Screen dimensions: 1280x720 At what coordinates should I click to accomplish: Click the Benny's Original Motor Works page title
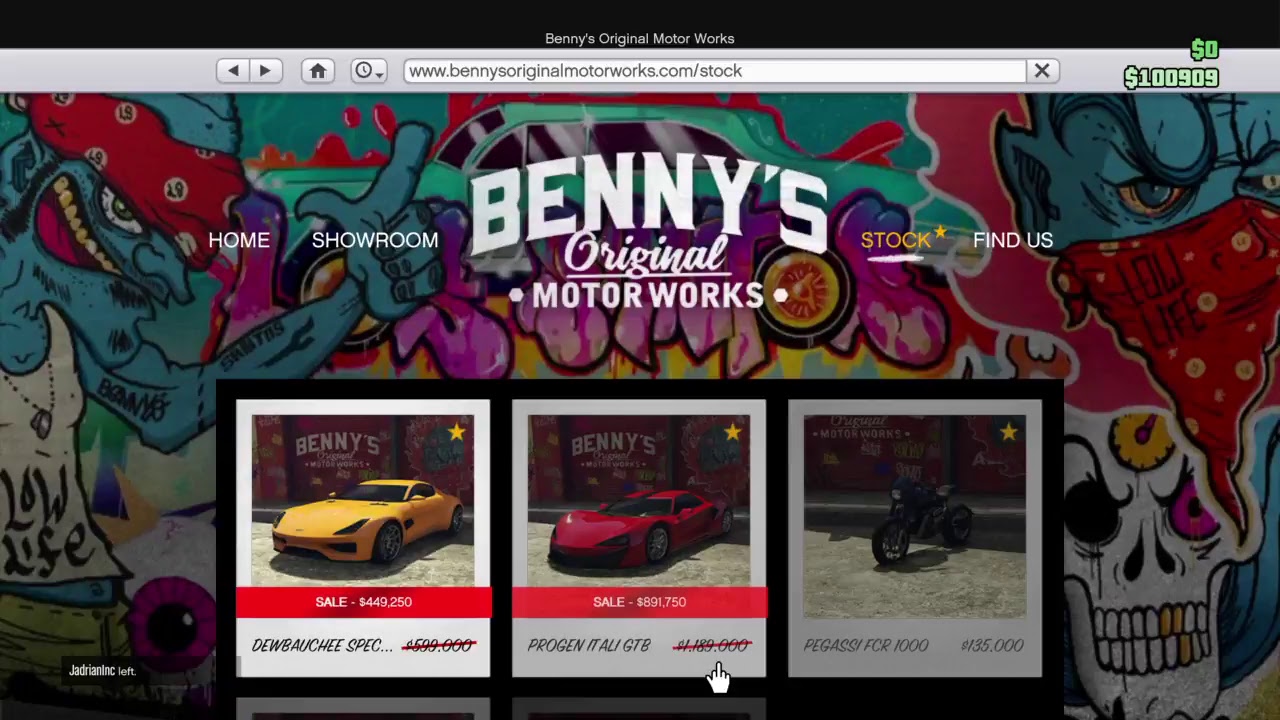[640, 38]
